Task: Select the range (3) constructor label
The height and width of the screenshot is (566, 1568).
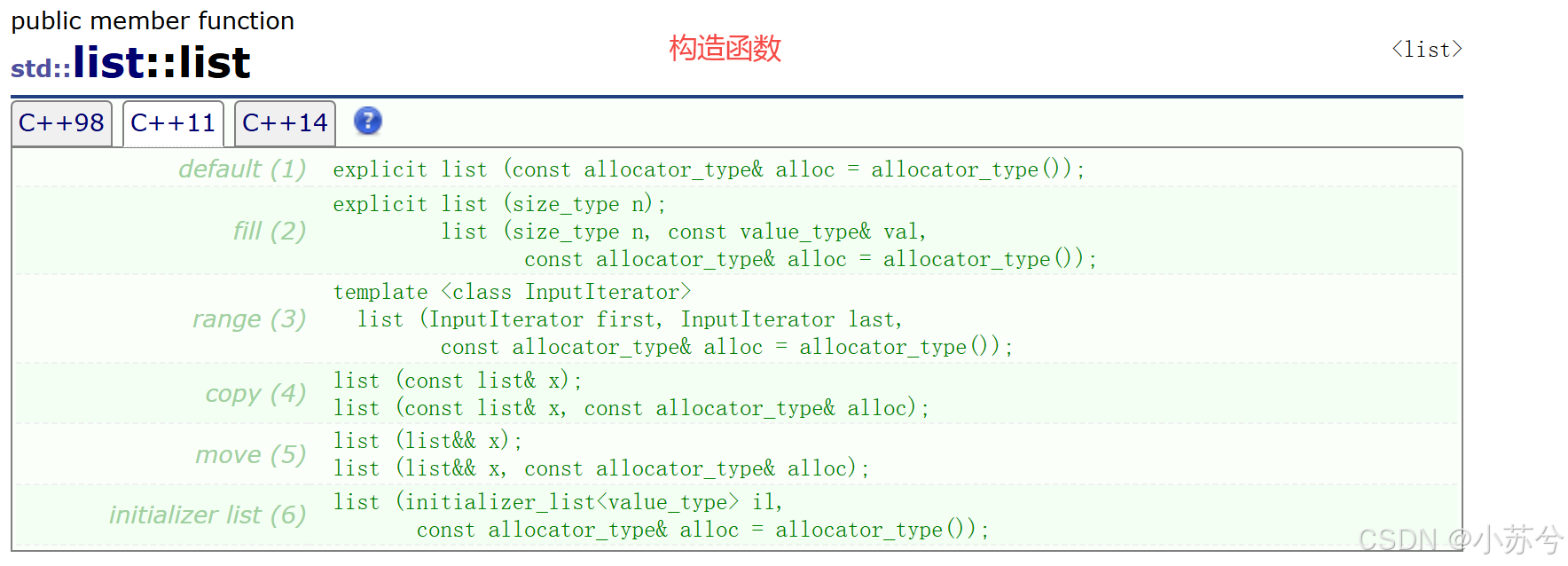Action: click(x=249, y=319)
